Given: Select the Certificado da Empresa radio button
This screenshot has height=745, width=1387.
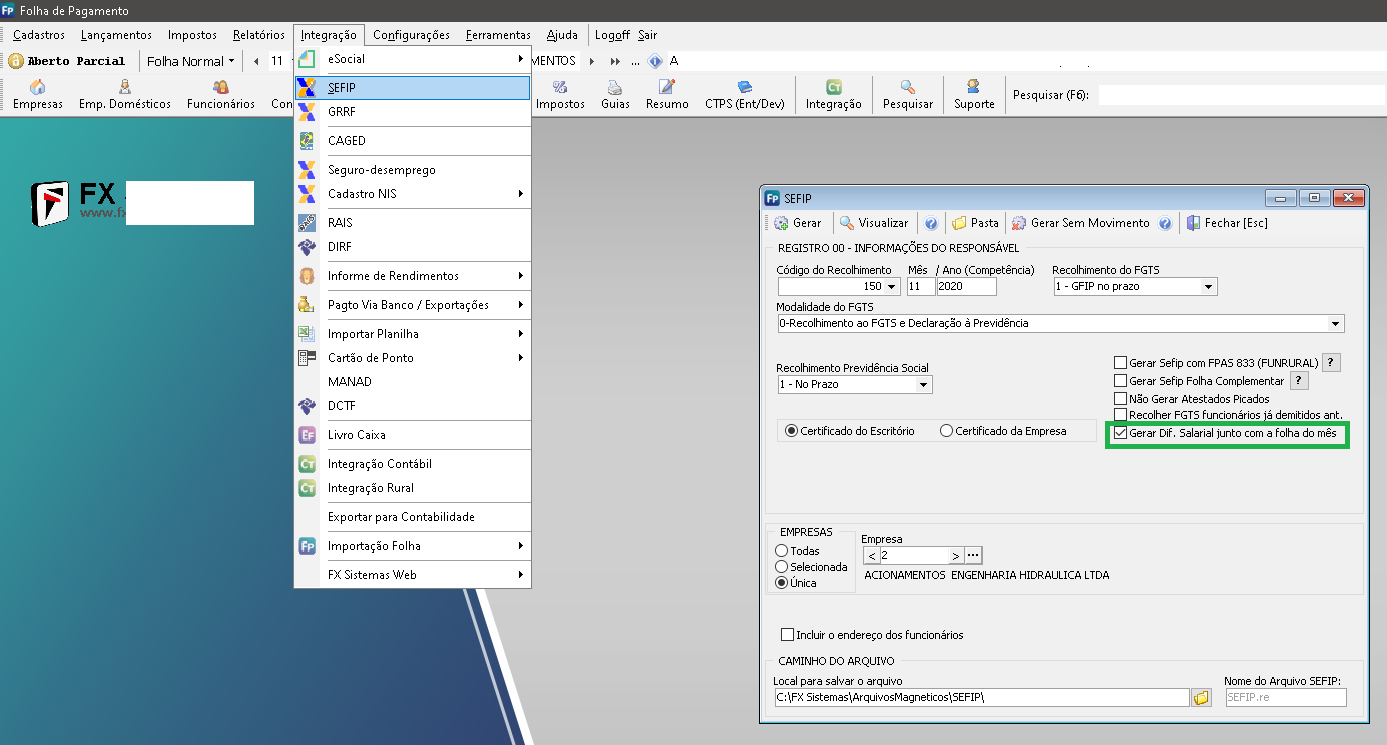Looking at the screenshot, I should tap(946, 431).
